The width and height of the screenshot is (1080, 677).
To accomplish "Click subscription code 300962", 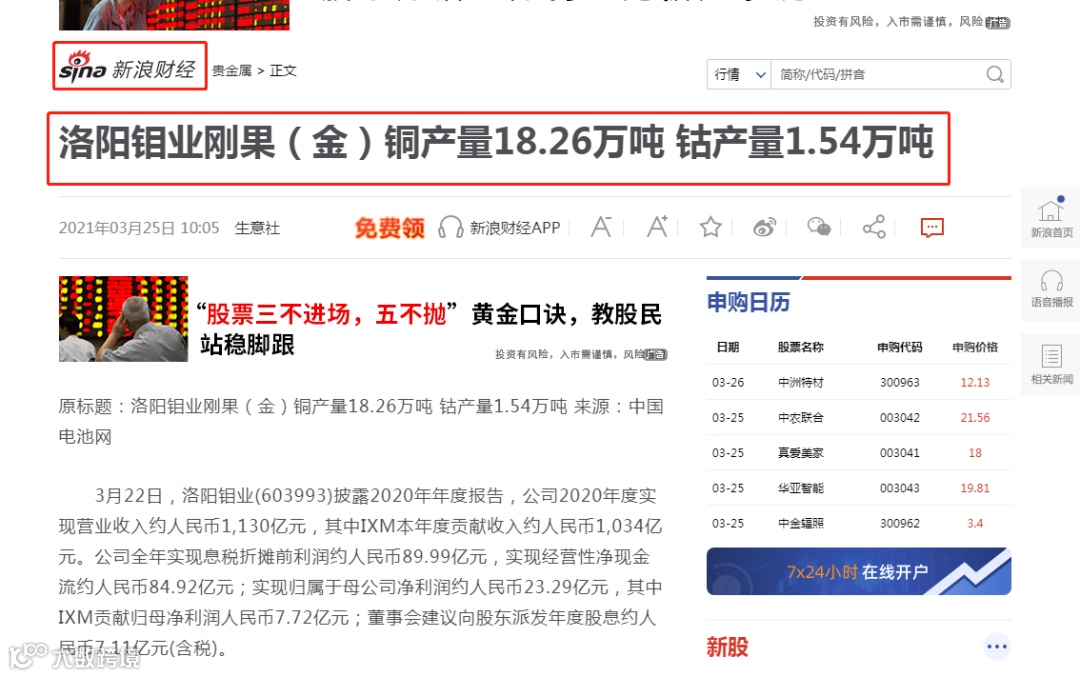I will point(900,523).
